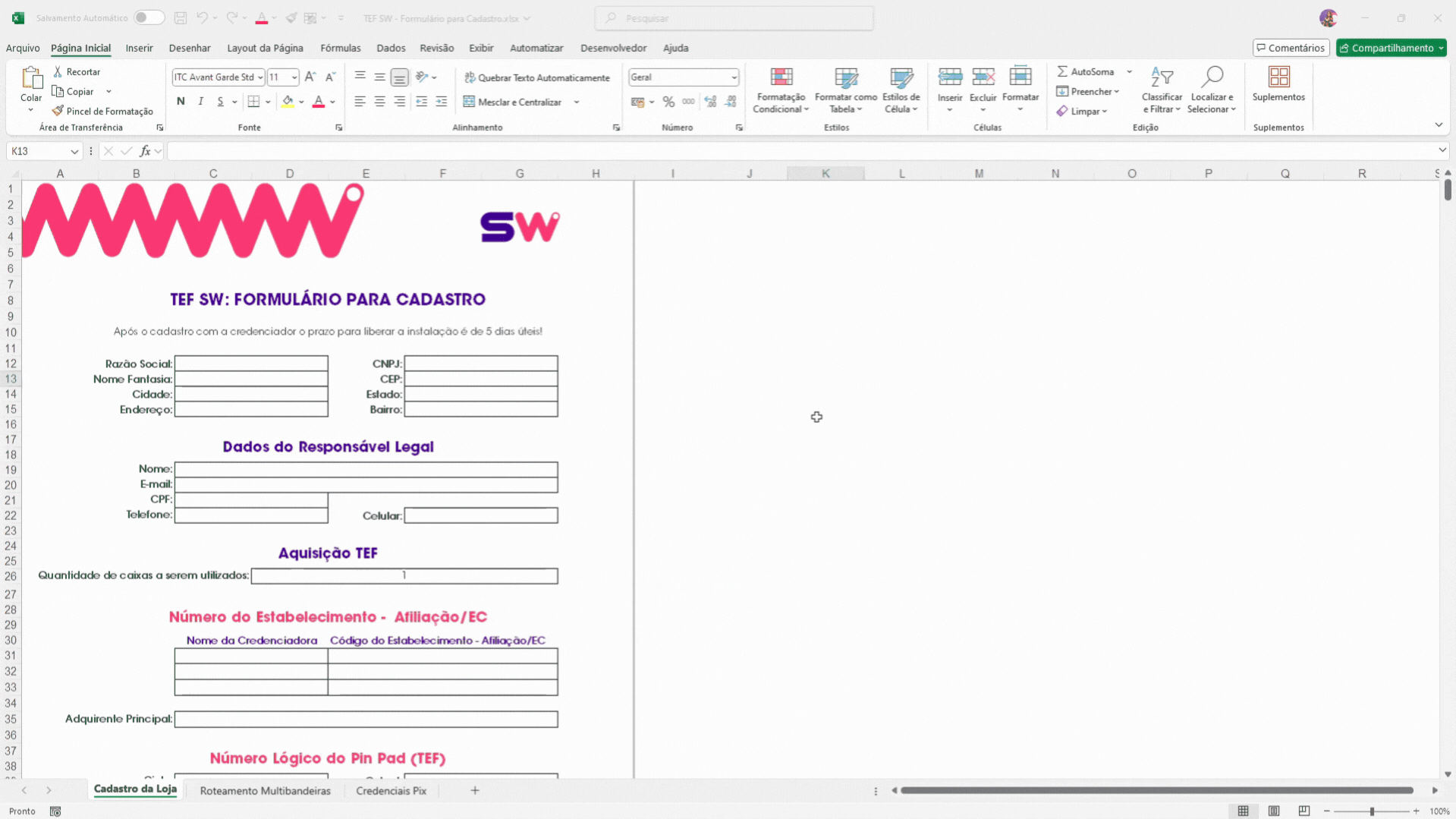Viewport: 1456px width, 819px height.
Task: Open Arquivo menu
Action: 23,48
